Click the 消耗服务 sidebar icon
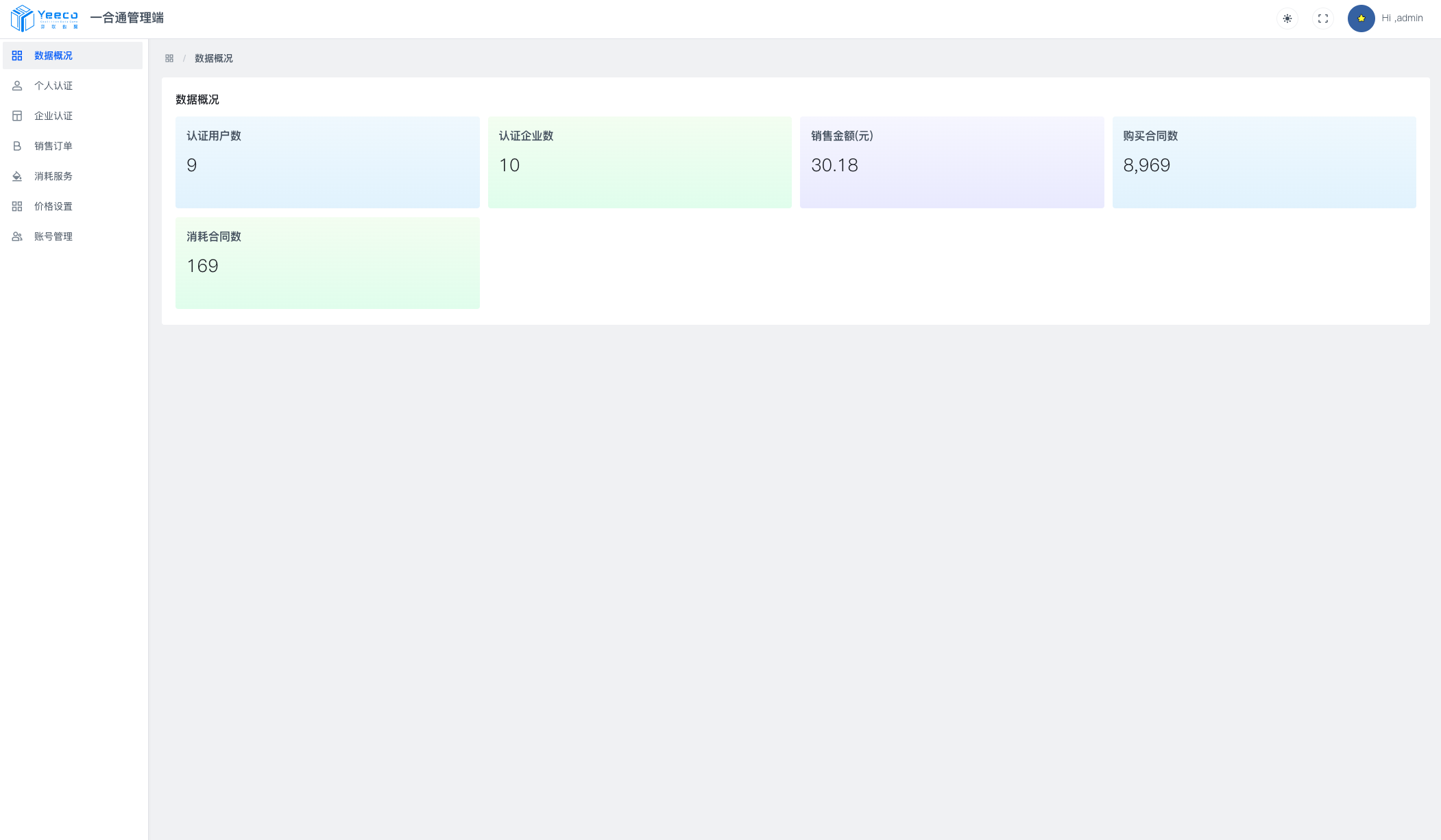 17,176
